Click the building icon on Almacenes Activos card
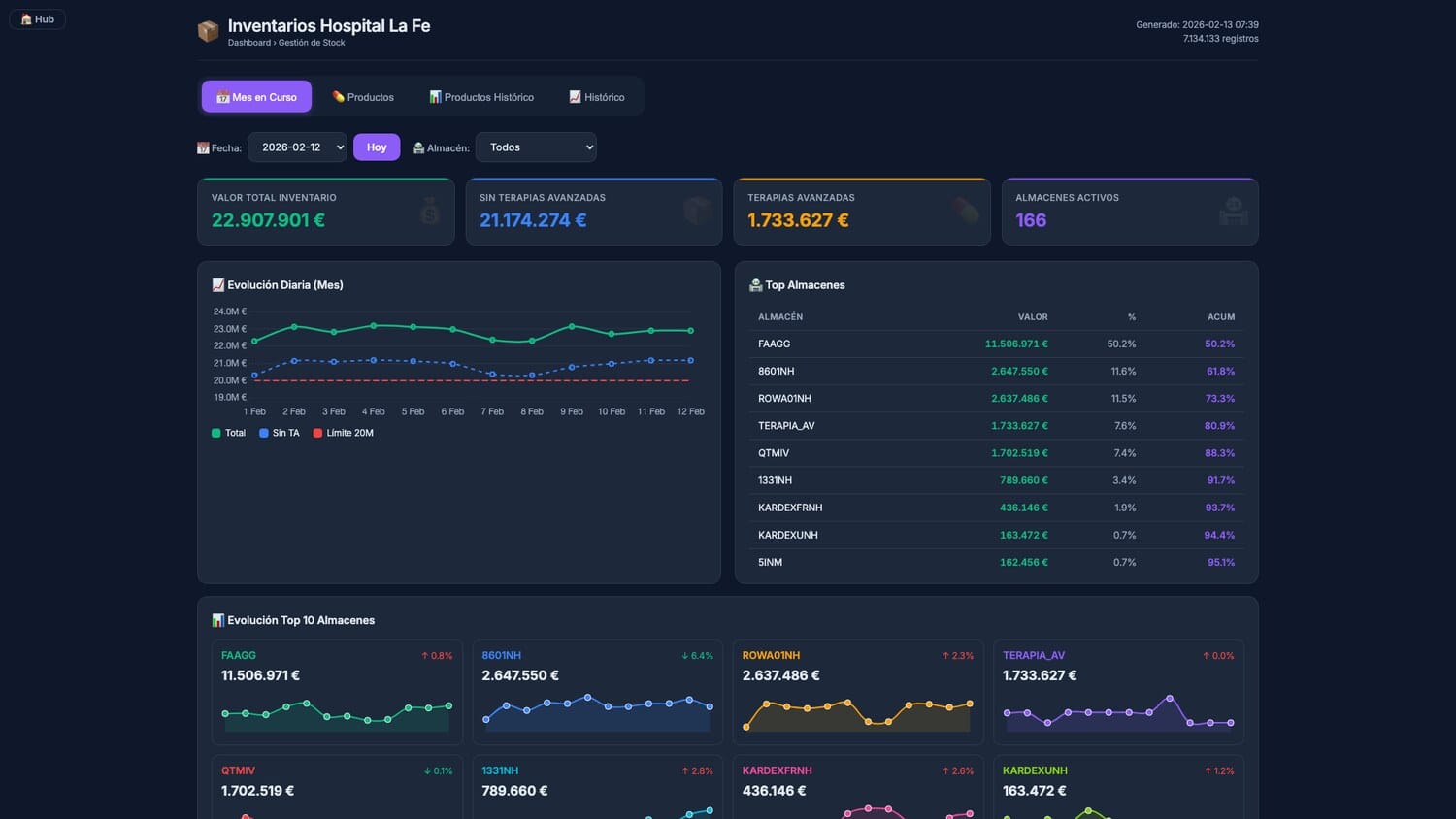The height and width of the screenshot is (819, 1456). pyautogui.click(x=1234, y=211)
